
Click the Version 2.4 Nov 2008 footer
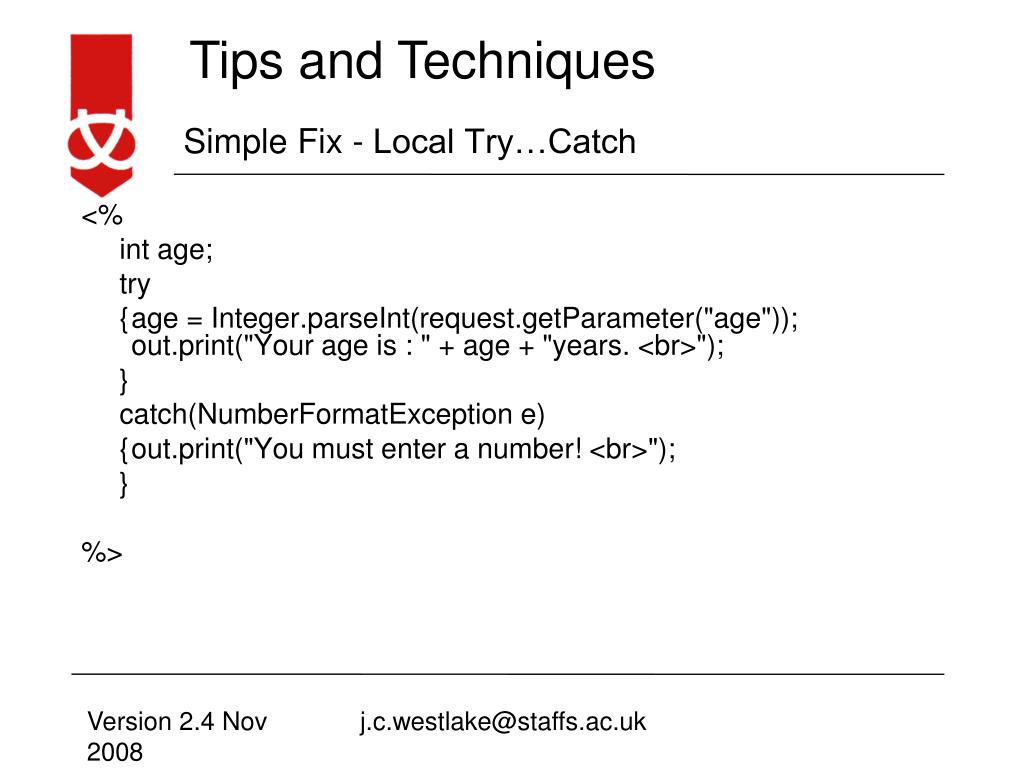pos(177,737)
